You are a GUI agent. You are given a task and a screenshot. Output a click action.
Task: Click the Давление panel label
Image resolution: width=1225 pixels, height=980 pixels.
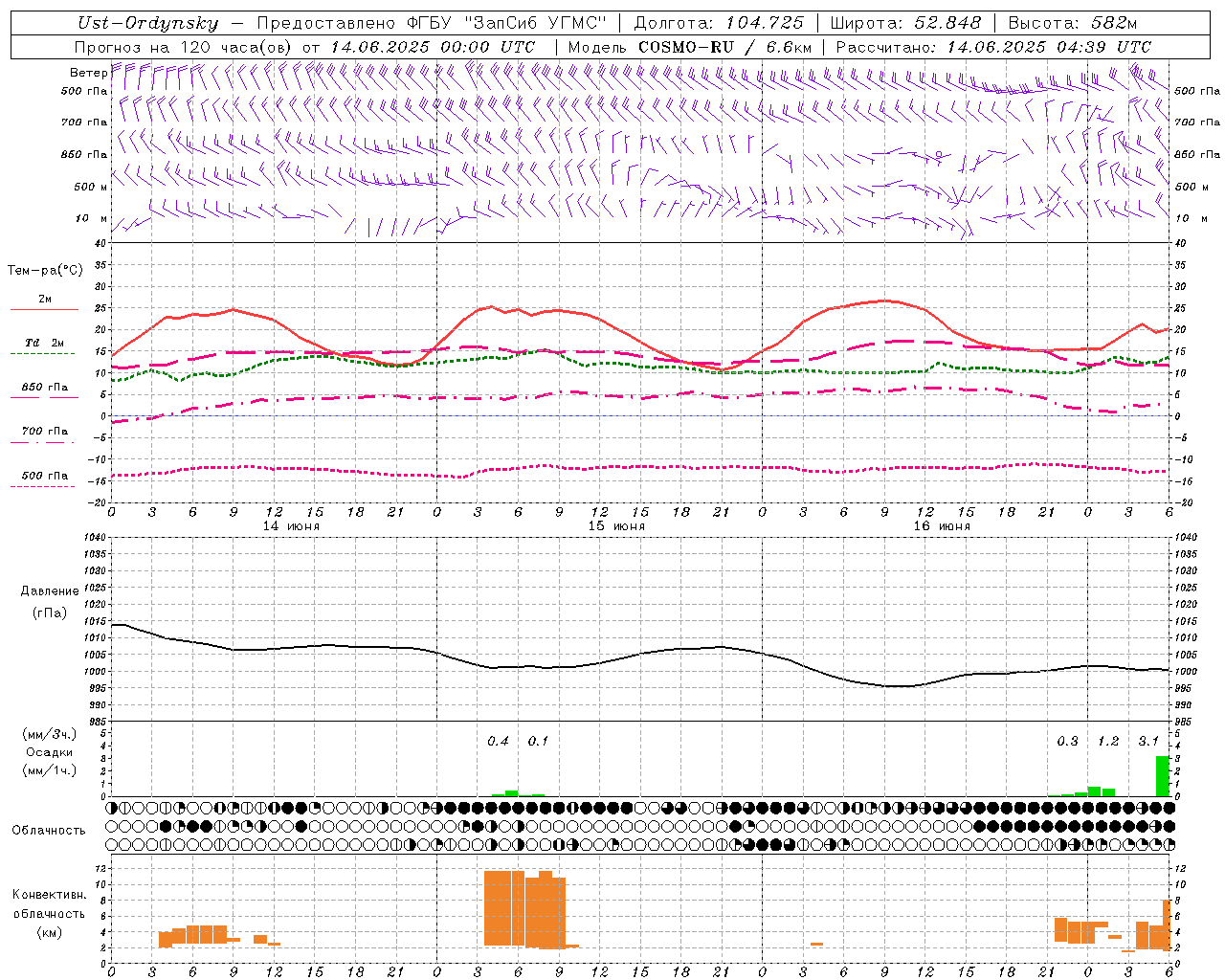[x=50, y=591]
